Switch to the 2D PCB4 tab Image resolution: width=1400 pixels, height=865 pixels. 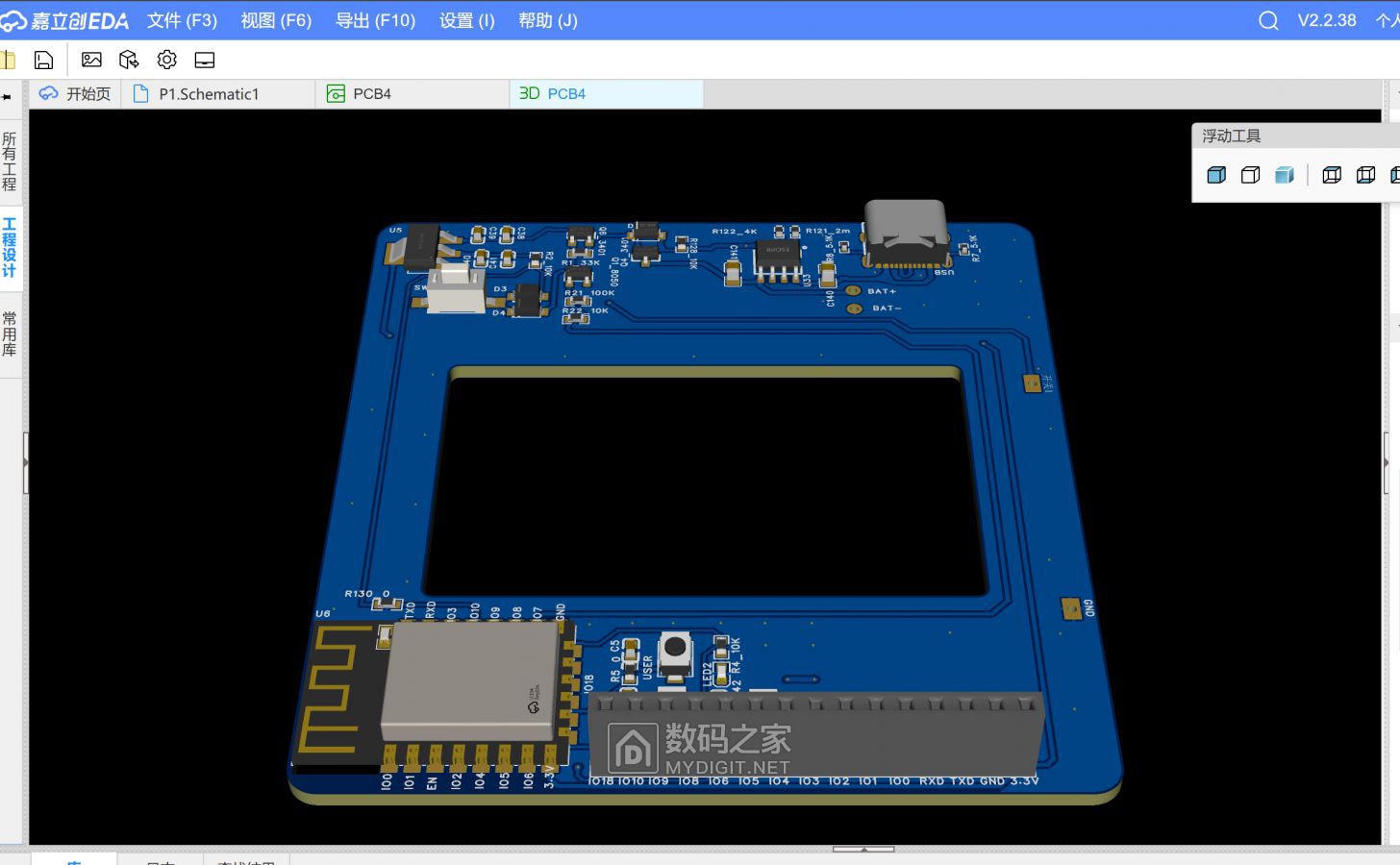point(371,93)
